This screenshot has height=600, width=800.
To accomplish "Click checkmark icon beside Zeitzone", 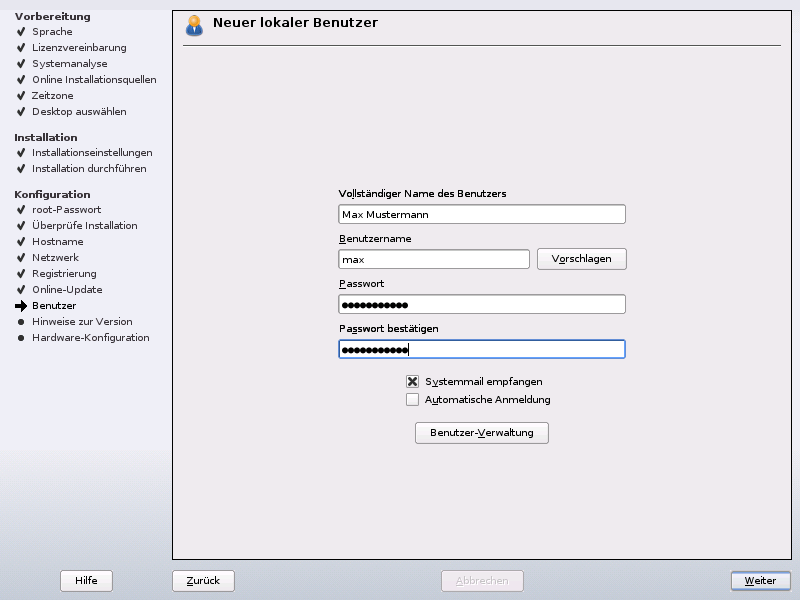I will point(21,95).
